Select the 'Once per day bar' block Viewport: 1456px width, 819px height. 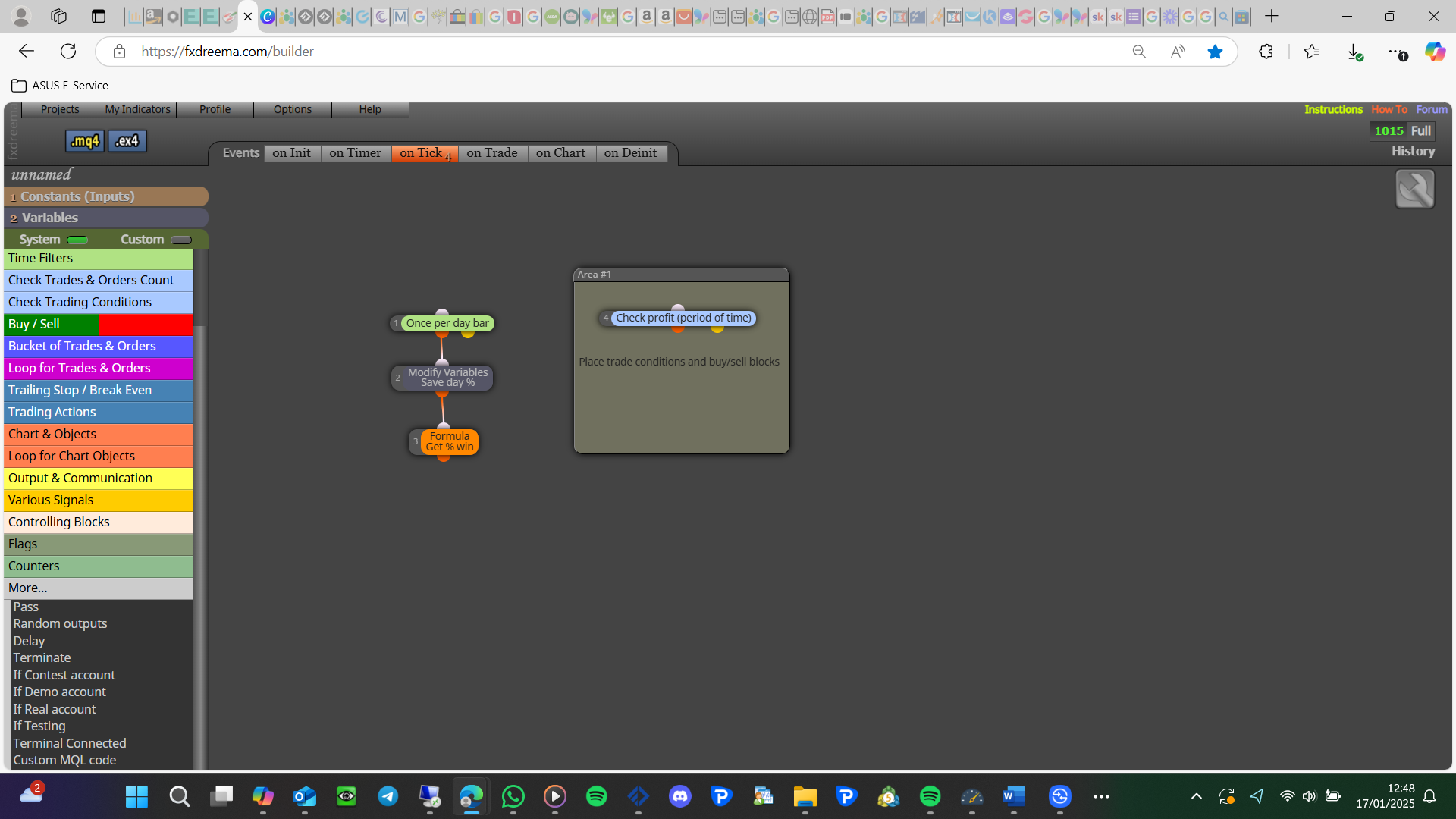pos(447,323)
